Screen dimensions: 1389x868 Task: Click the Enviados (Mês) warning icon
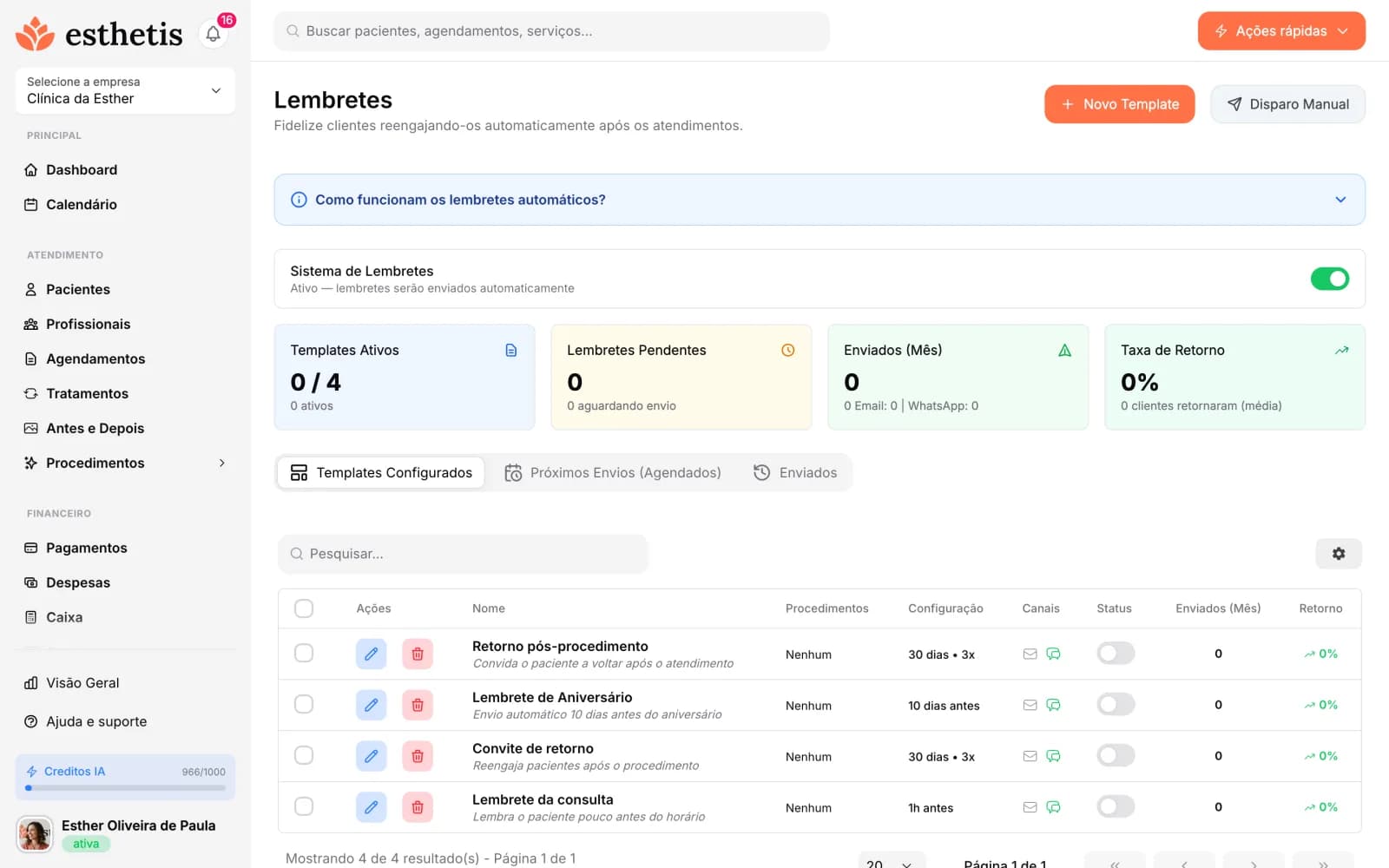1065,350
